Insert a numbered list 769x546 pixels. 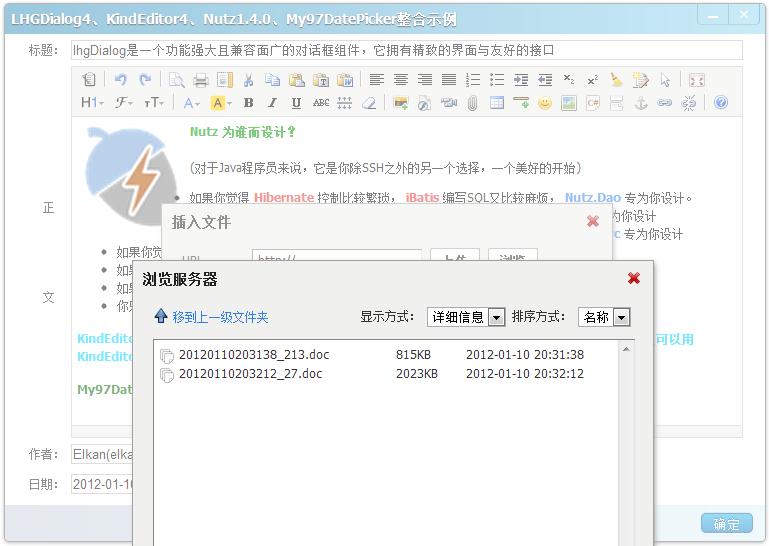(x=473, y=79)
